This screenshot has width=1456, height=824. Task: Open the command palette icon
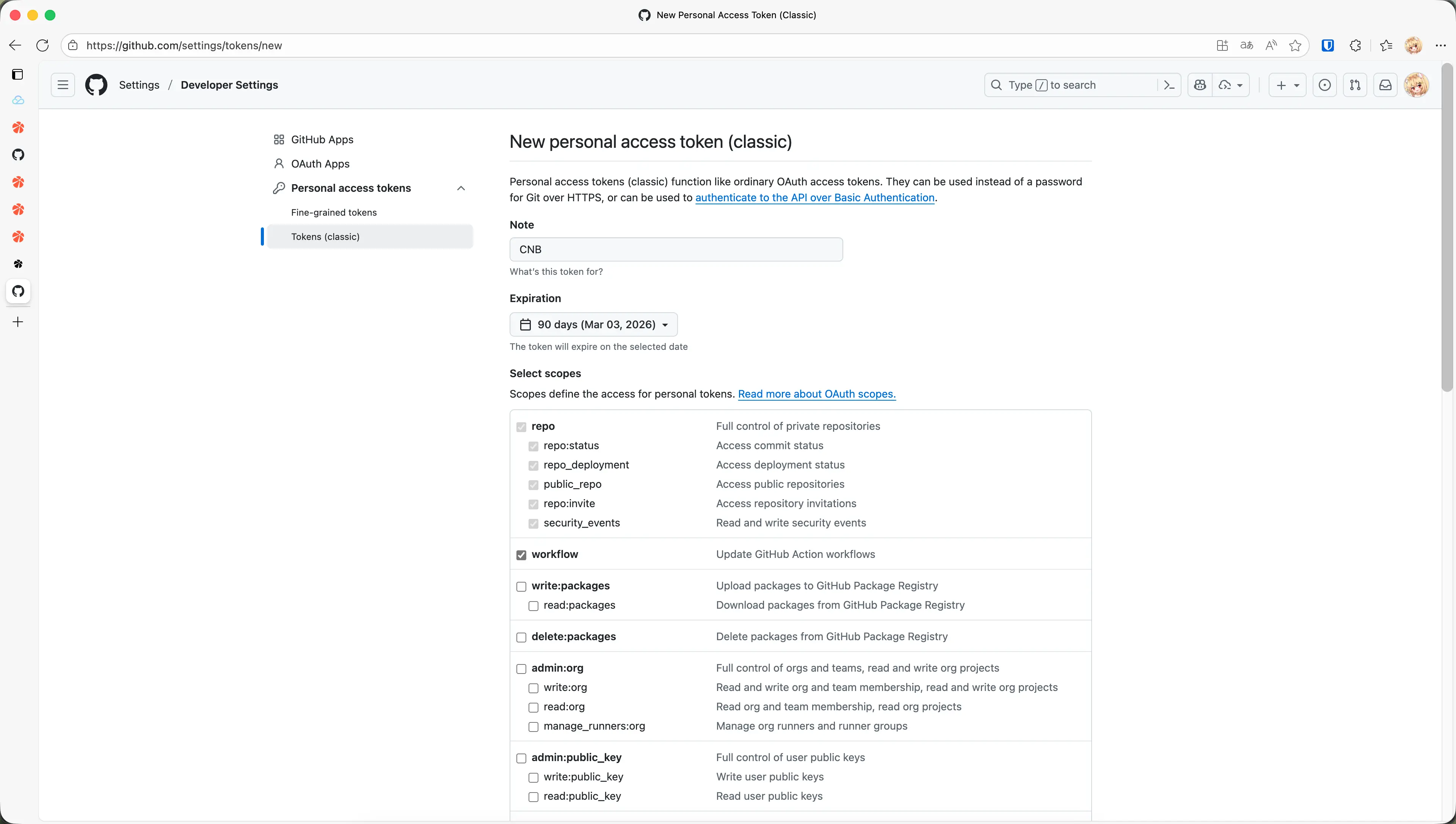pyautogui.click(x=1169, y=85)
